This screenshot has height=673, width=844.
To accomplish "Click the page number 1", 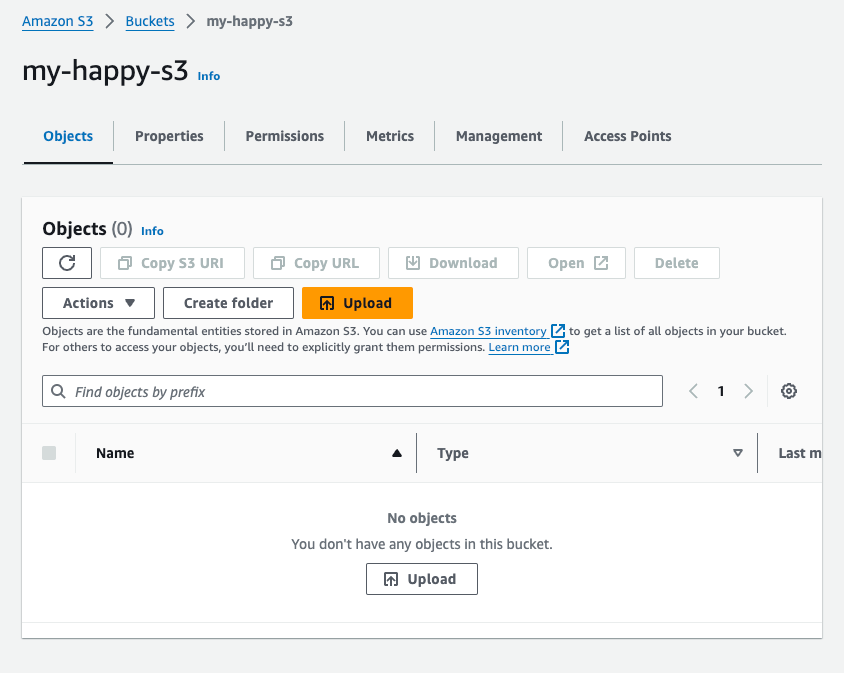I will (x=721, y=391).
